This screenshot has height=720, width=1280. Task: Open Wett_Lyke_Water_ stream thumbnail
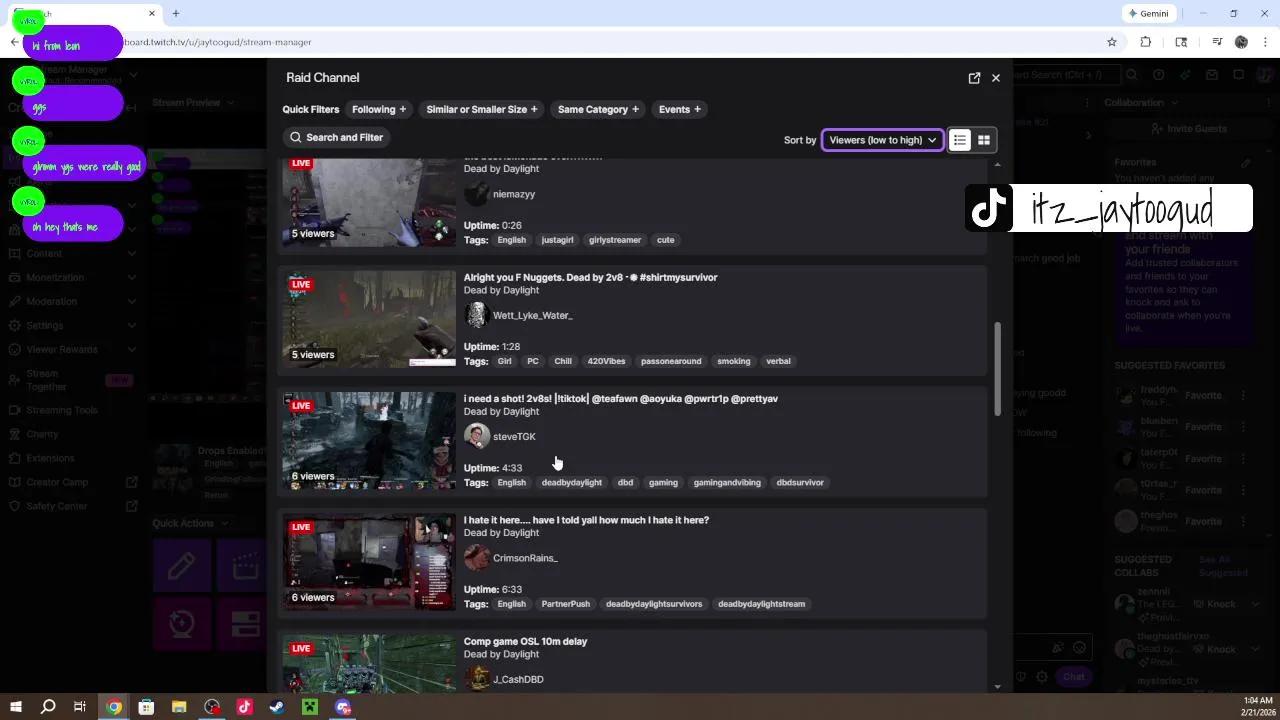[369, 319]
